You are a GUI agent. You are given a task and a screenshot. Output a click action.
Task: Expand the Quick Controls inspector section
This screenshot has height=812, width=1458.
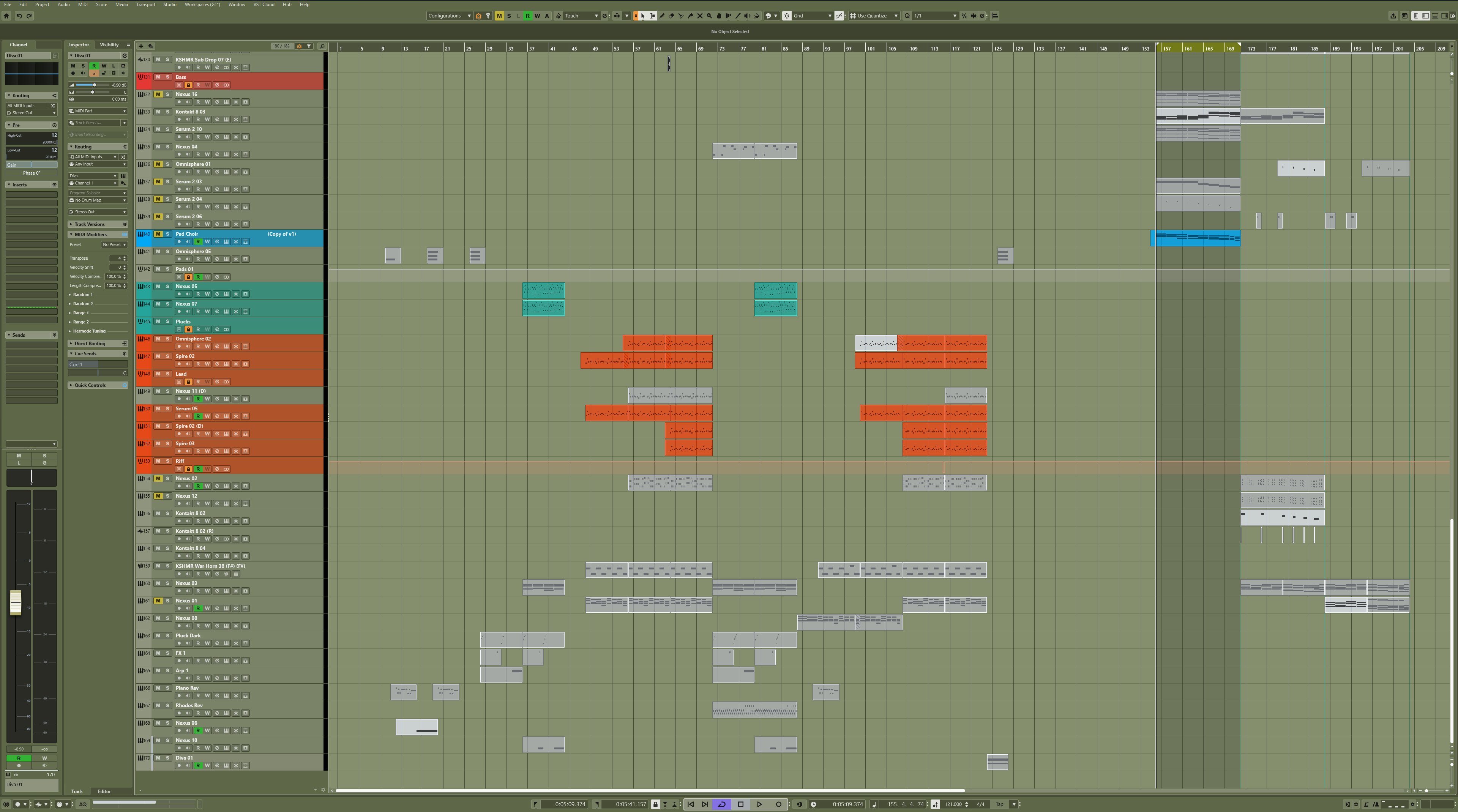[90, 385]
